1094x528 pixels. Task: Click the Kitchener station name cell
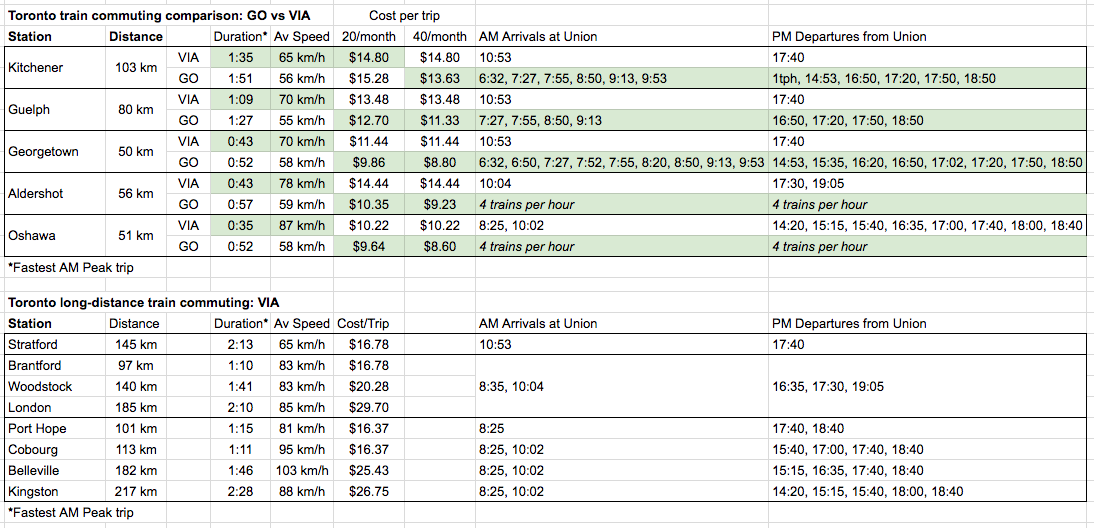point(34,68)
